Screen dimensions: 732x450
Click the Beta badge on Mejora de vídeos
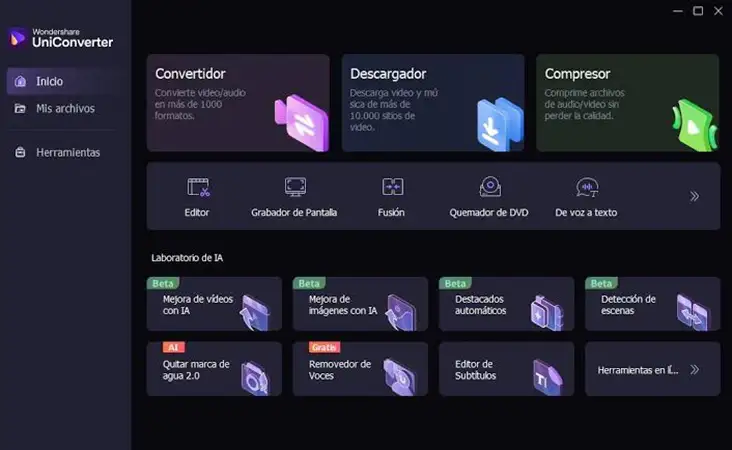click(x=163, y=283)
